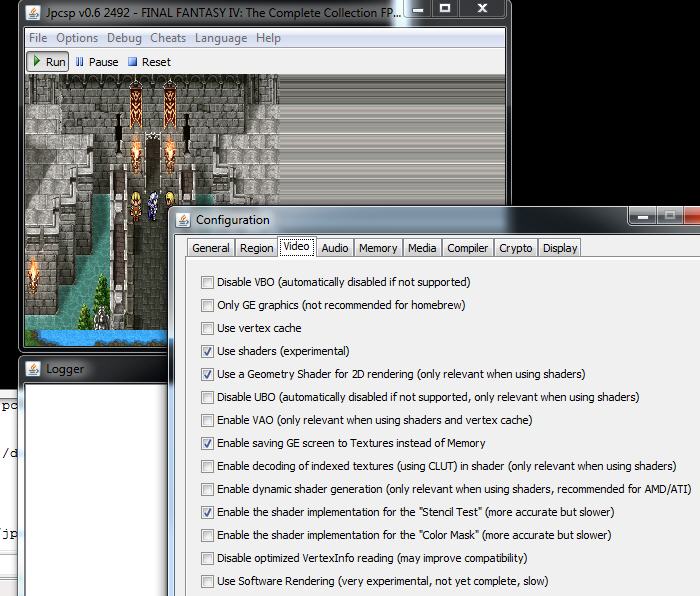This screenshot has width=700, height=596.
Task: Uncheck Stencil Test shader implementation
Action: pos(208,513)
